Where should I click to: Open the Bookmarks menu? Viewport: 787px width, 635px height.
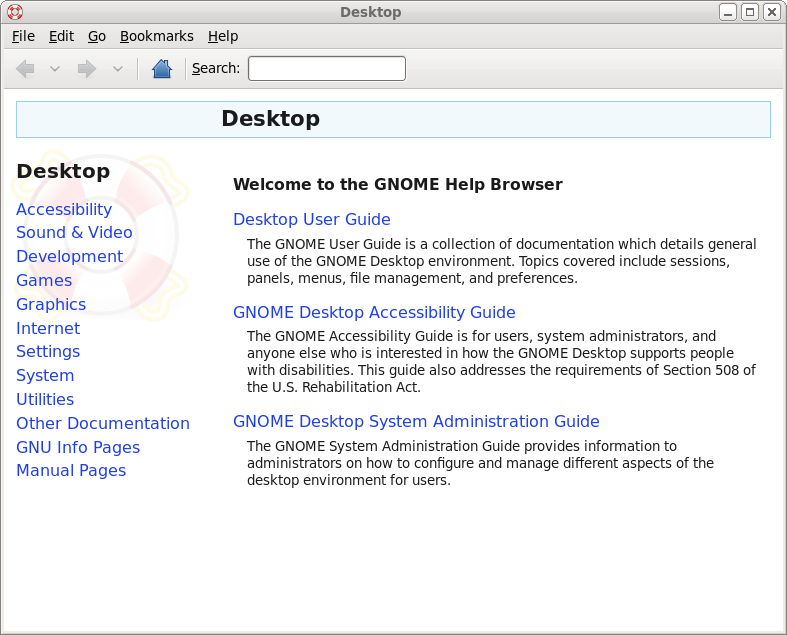pyautogui.click(x=157, y=36)
